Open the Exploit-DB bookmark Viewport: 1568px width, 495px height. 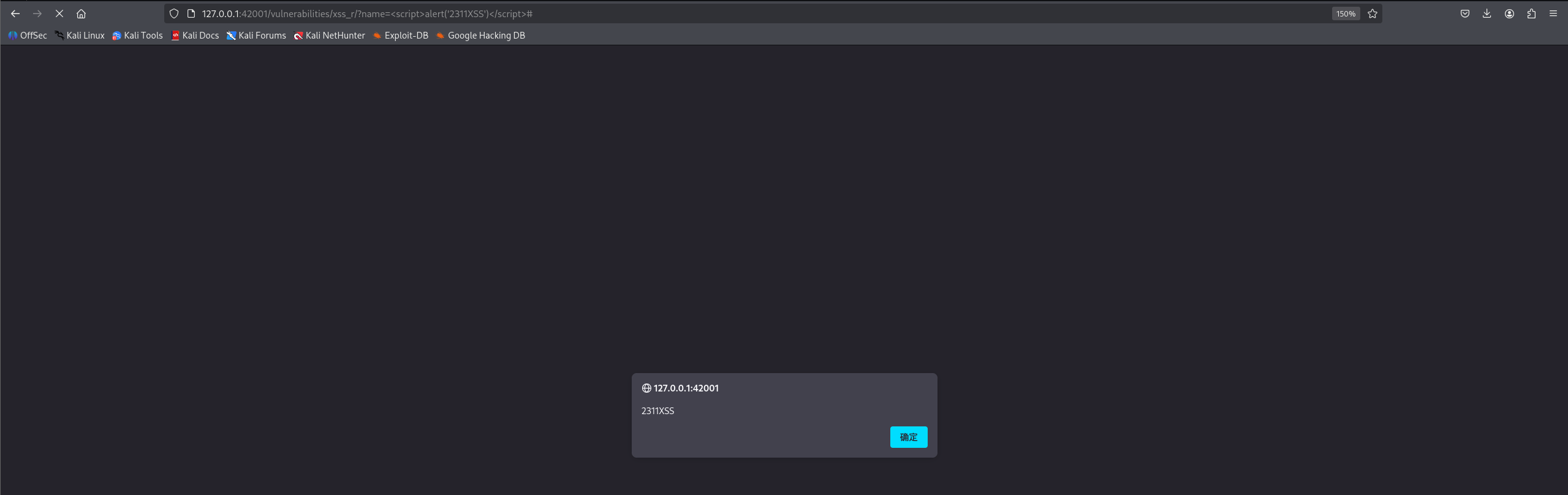(401, 36)
